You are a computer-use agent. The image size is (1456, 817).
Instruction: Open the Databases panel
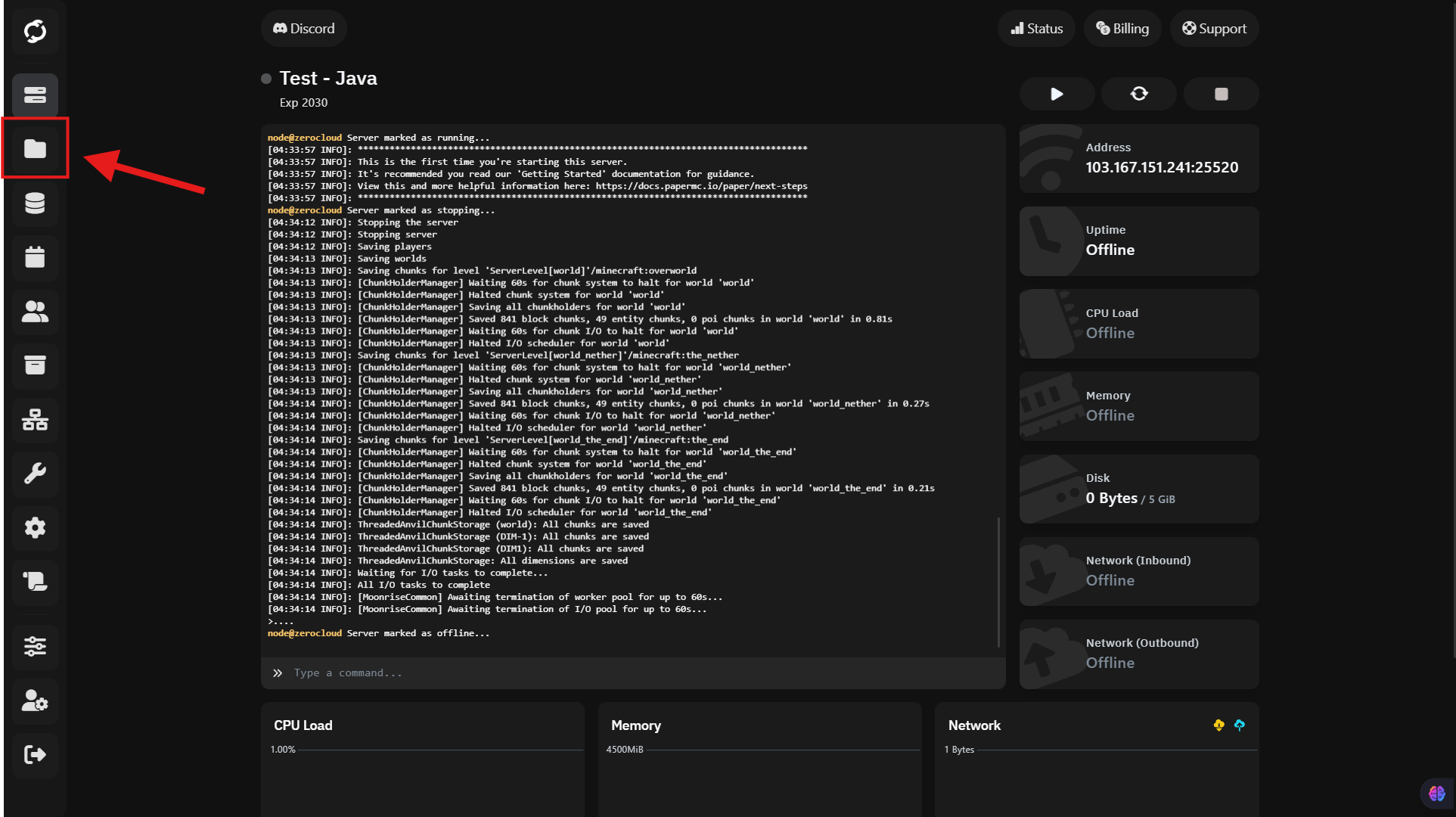(x=35, y=203)
